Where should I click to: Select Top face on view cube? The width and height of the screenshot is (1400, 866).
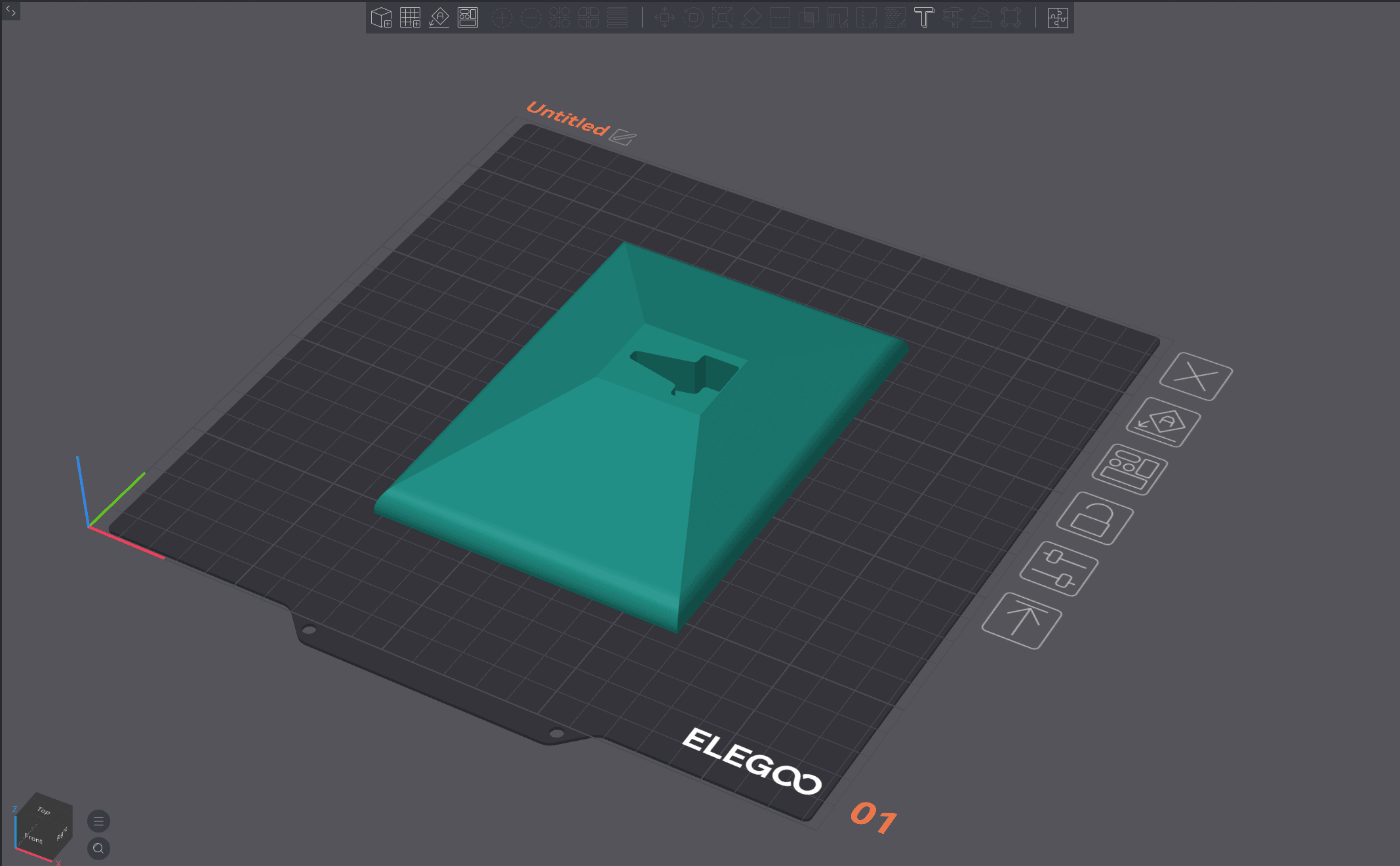(44, 810)
